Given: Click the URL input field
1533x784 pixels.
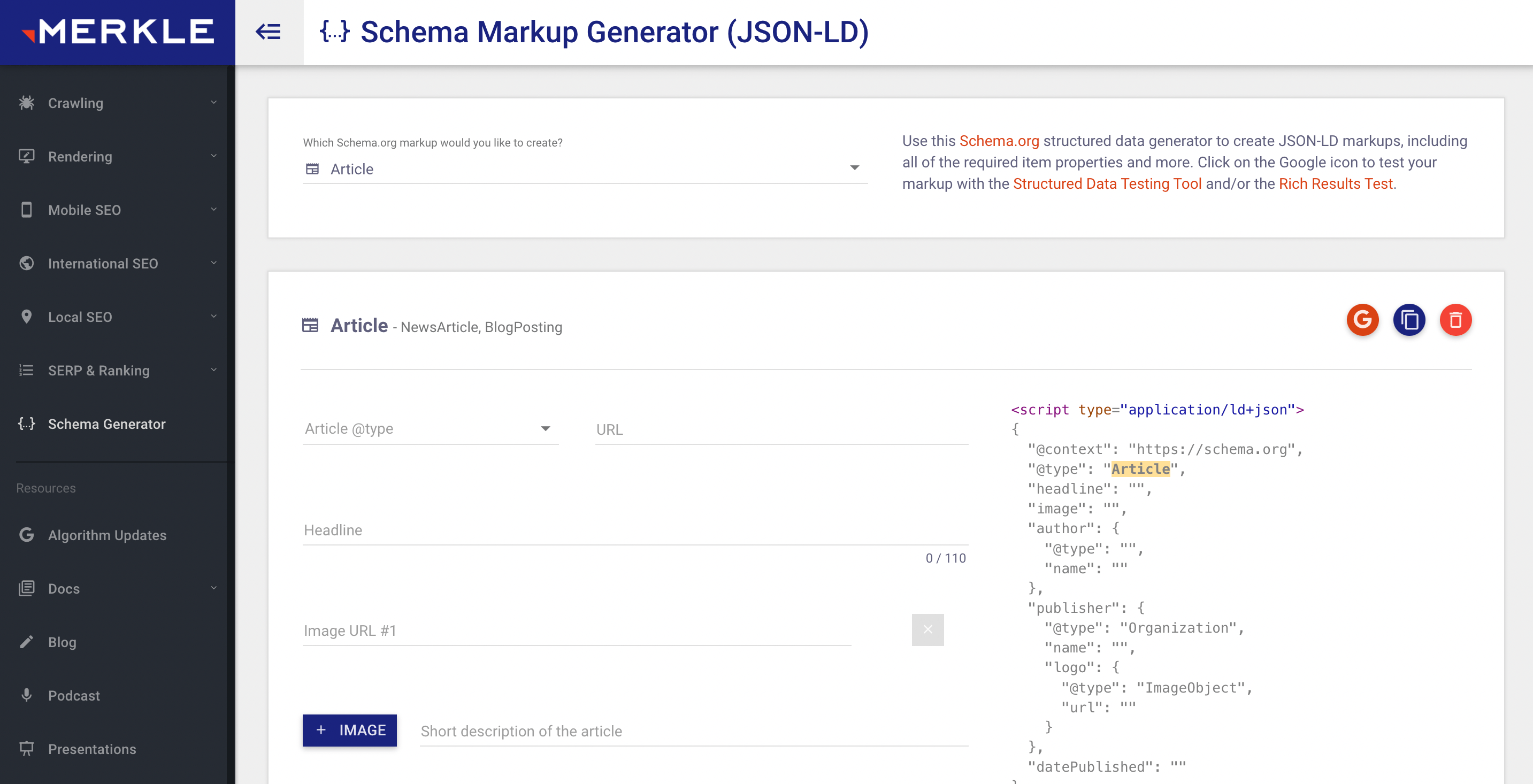Looking at the screenshot, I should [x=781, y=429].
